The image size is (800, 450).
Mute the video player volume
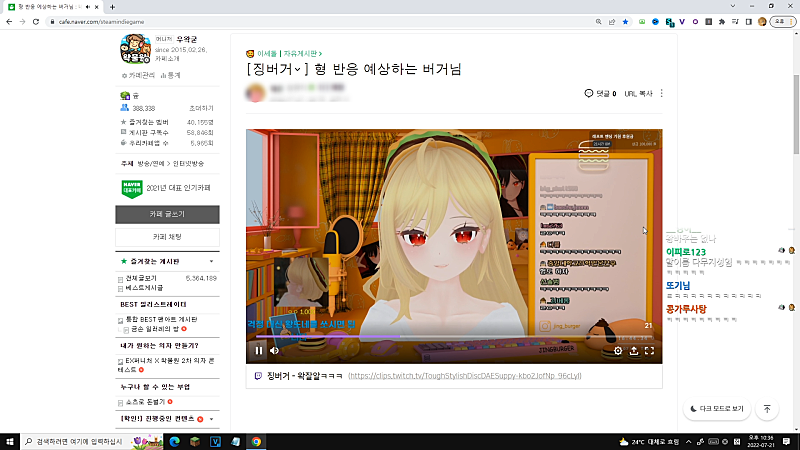point(275,350)
